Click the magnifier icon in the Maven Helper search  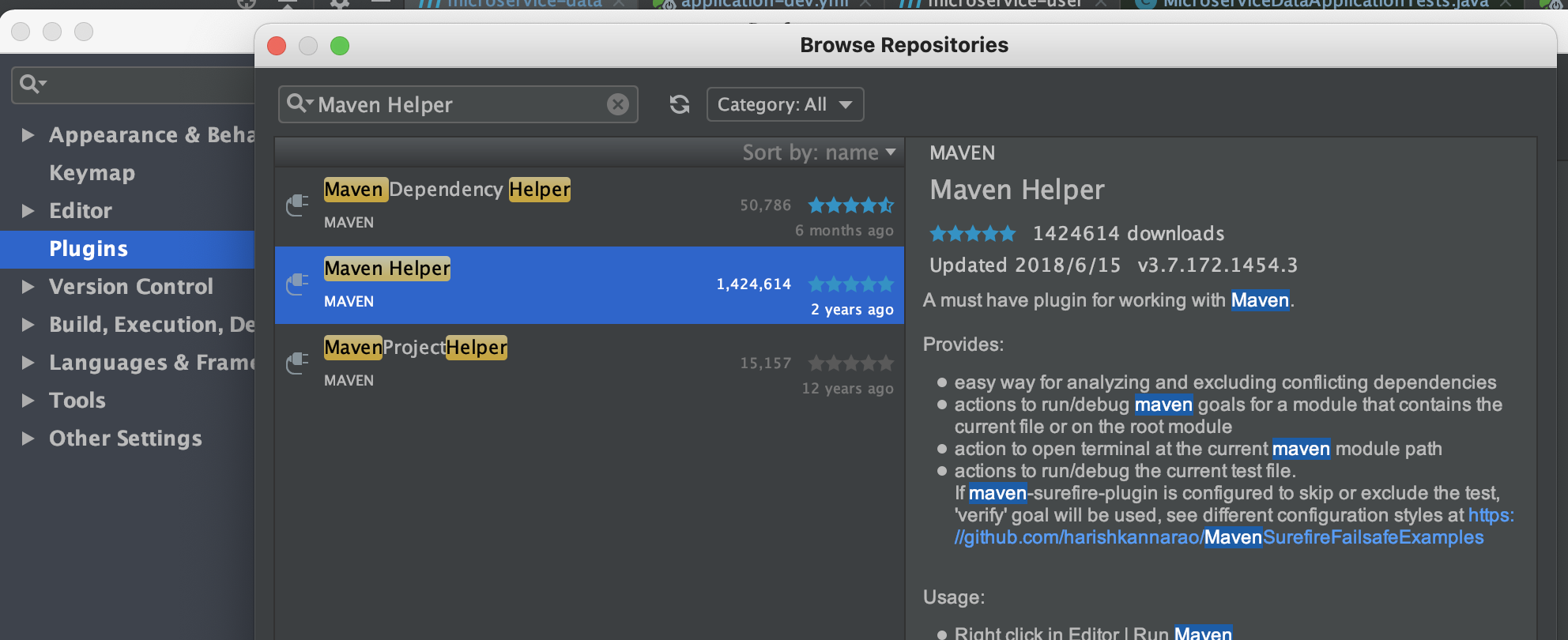pyautogui.click(x=298, y=104)
